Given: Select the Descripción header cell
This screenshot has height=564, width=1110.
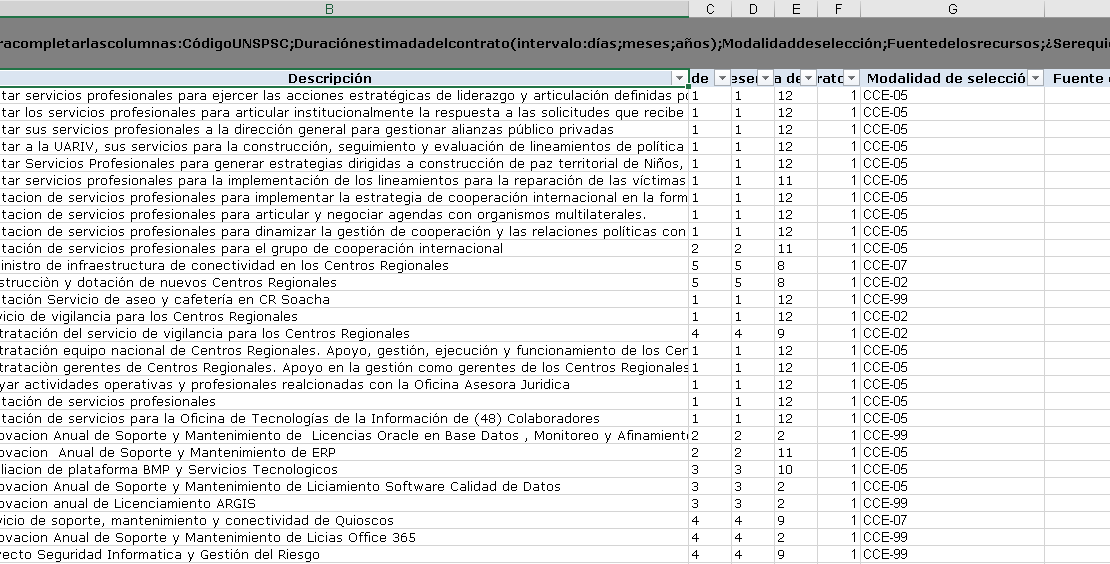Looking at the screenshot, I should point(344,78).
